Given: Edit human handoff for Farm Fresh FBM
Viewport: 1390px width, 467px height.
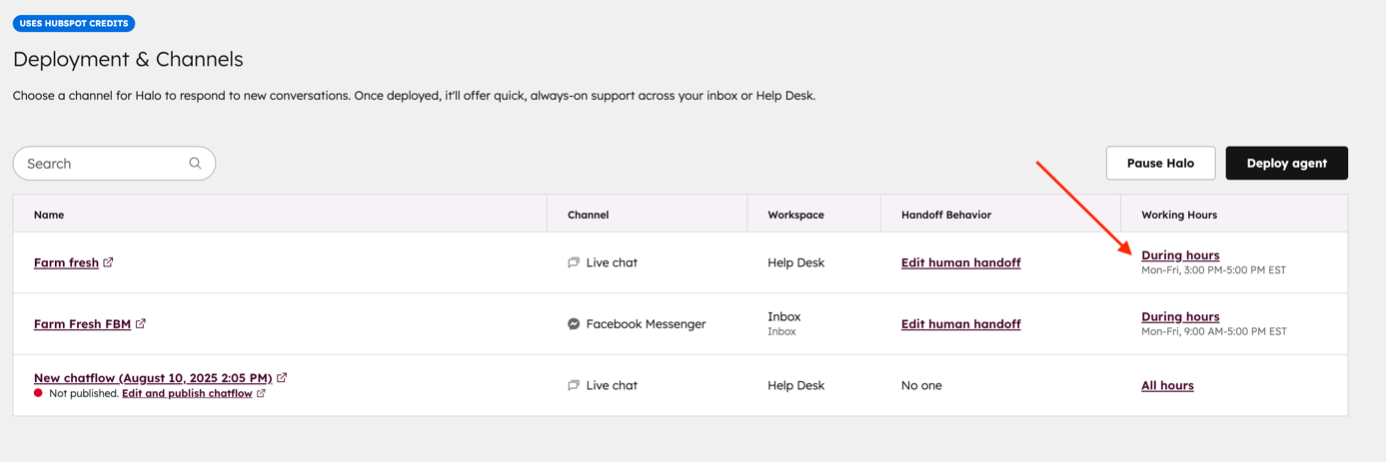Looking at the screenshot, I should [x=960, y=324].
